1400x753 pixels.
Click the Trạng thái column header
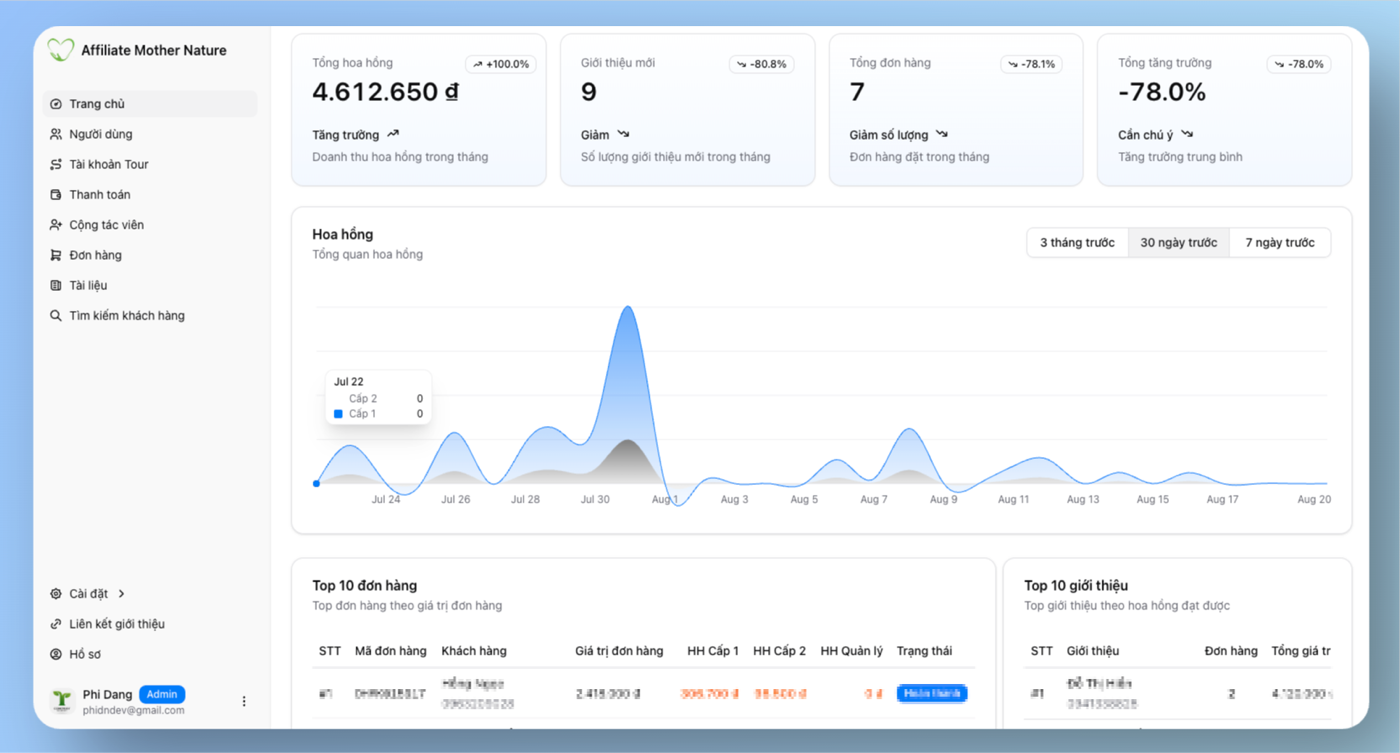click(924, 651)
